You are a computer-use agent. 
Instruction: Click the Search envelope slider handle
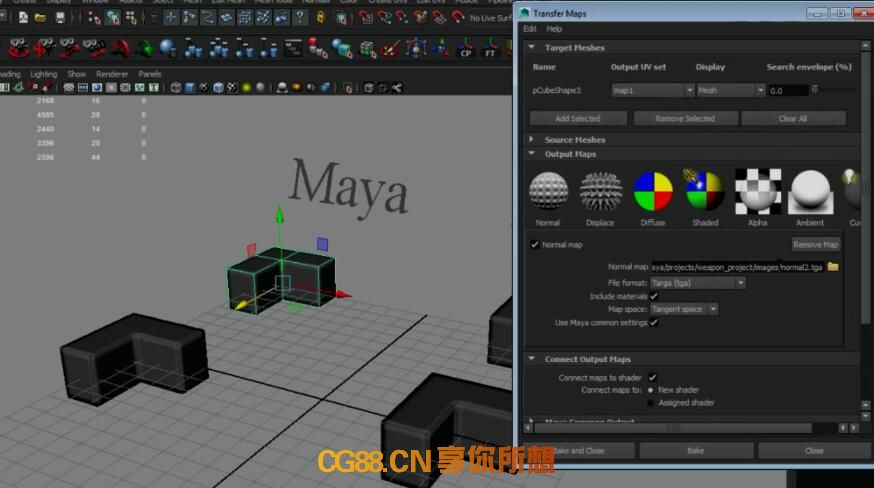[x=815, y=89]
